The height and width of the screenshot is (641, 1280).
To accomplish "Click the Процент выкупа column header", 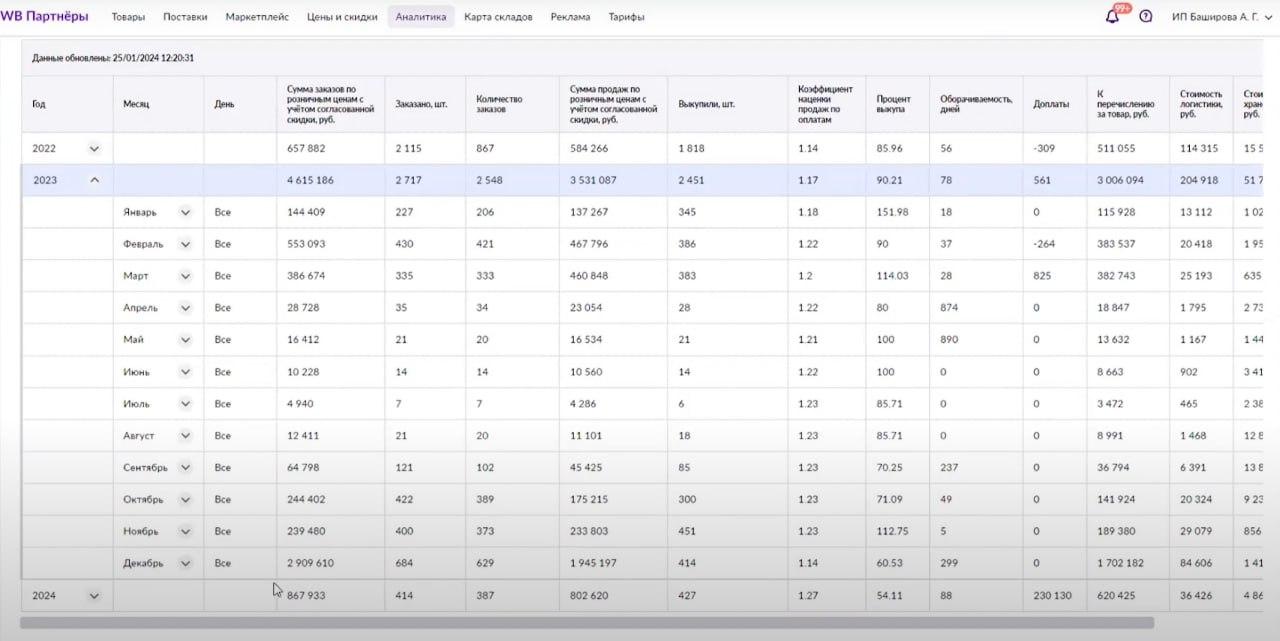I will coord(893,104).
